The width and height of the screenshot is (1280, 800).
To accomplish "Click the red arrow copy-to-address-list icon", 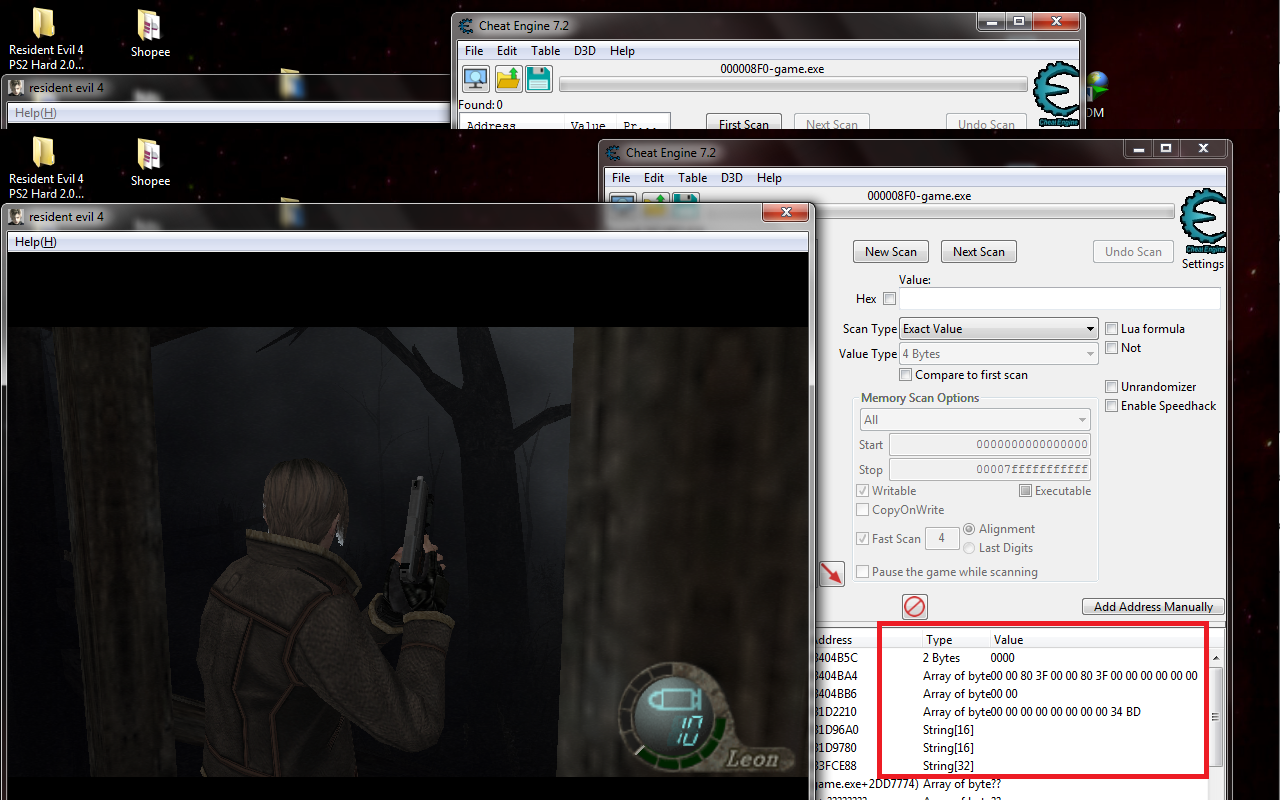I will (x=831, y=573).
